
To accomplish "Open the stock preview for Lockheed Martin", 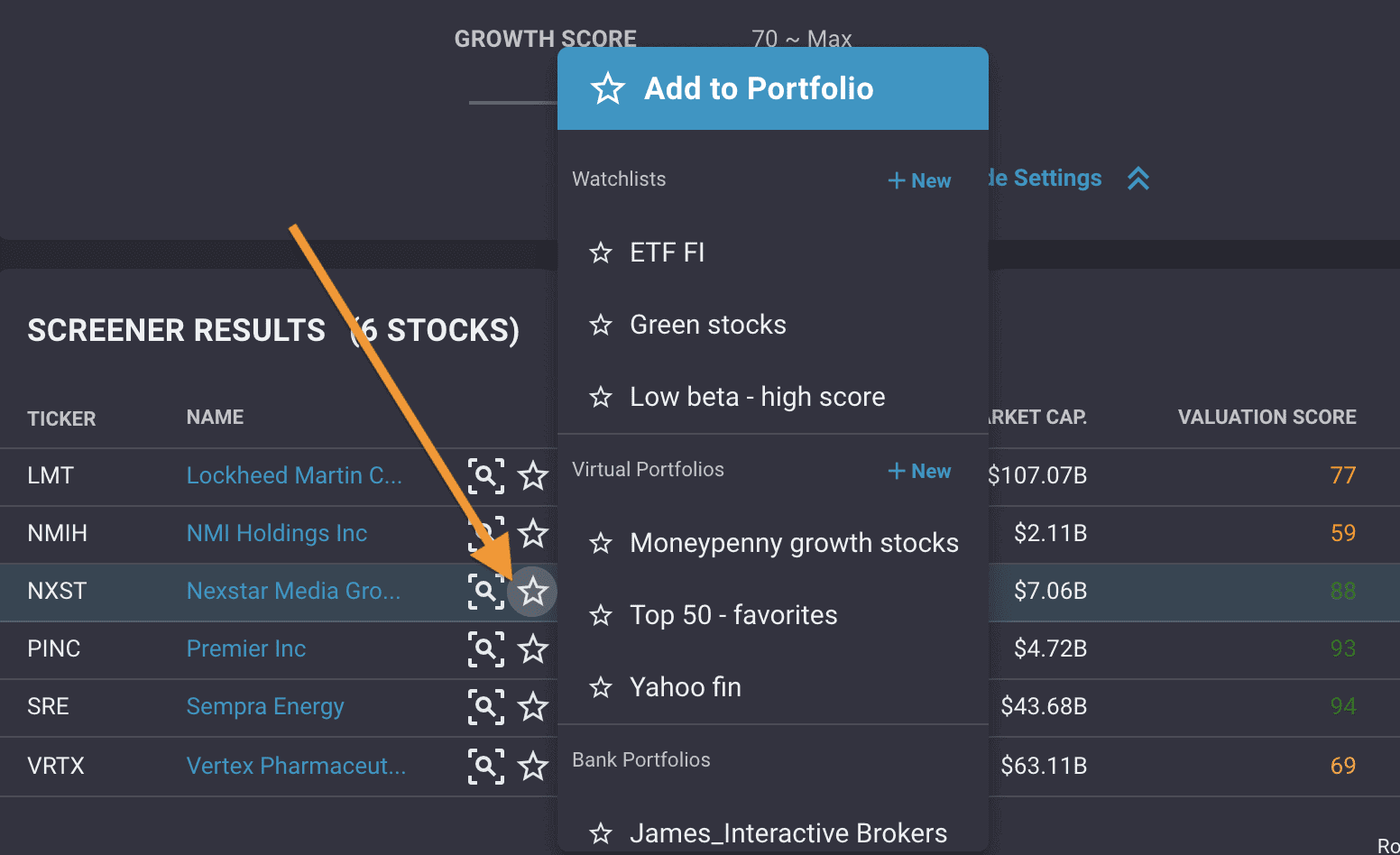I will tap(486, 476).
